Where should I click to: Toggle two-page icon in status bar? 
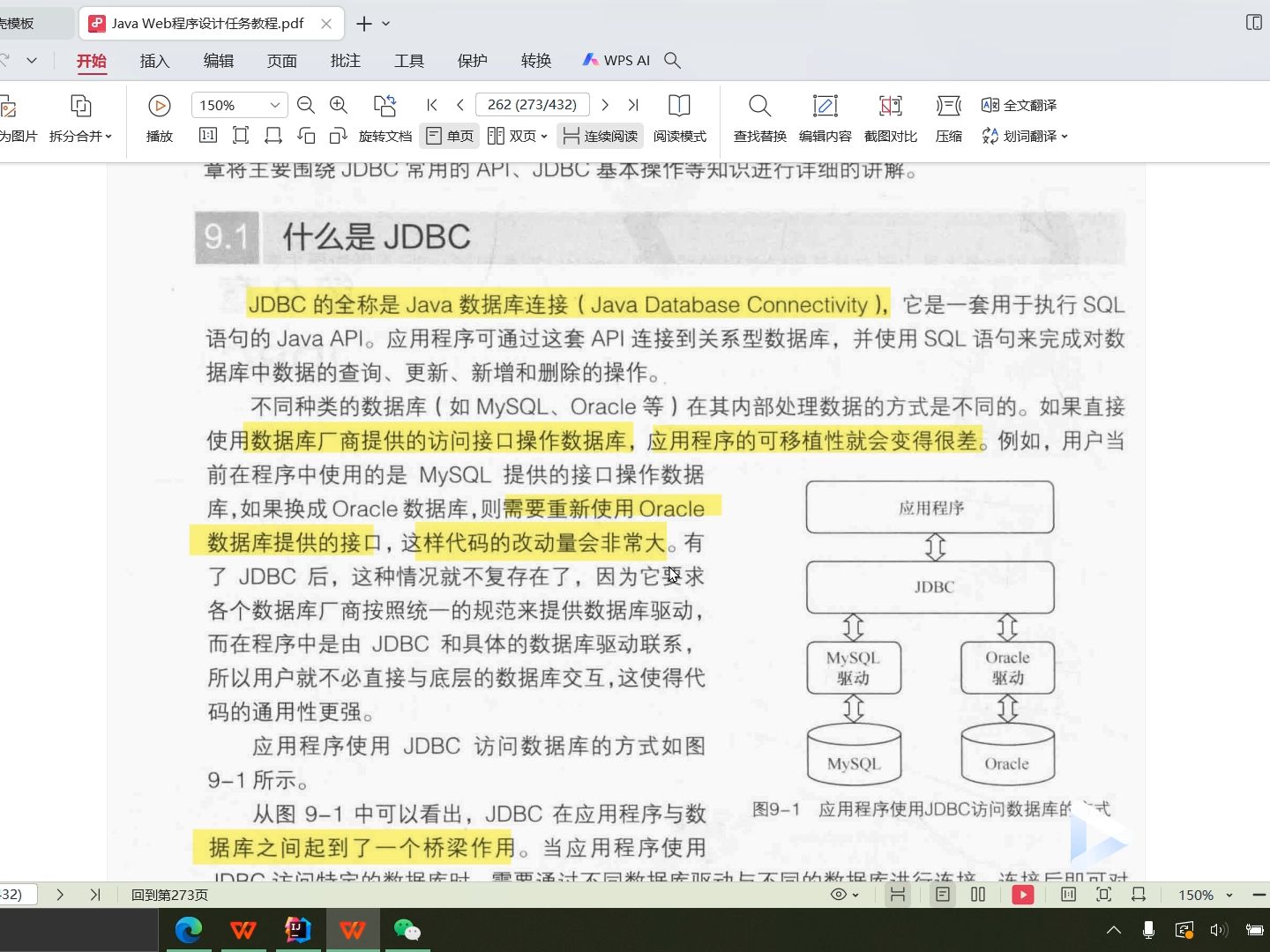pyautogui.click(x=978, y=895)
